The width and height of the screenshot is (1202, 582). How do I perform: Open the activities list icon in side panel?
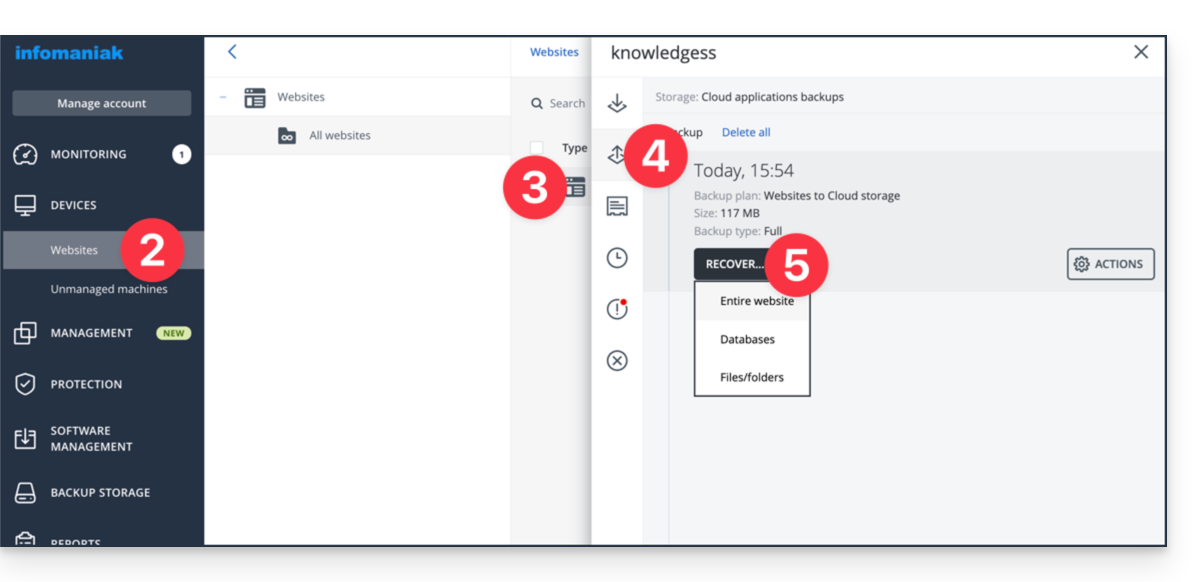tap(617, 207)
